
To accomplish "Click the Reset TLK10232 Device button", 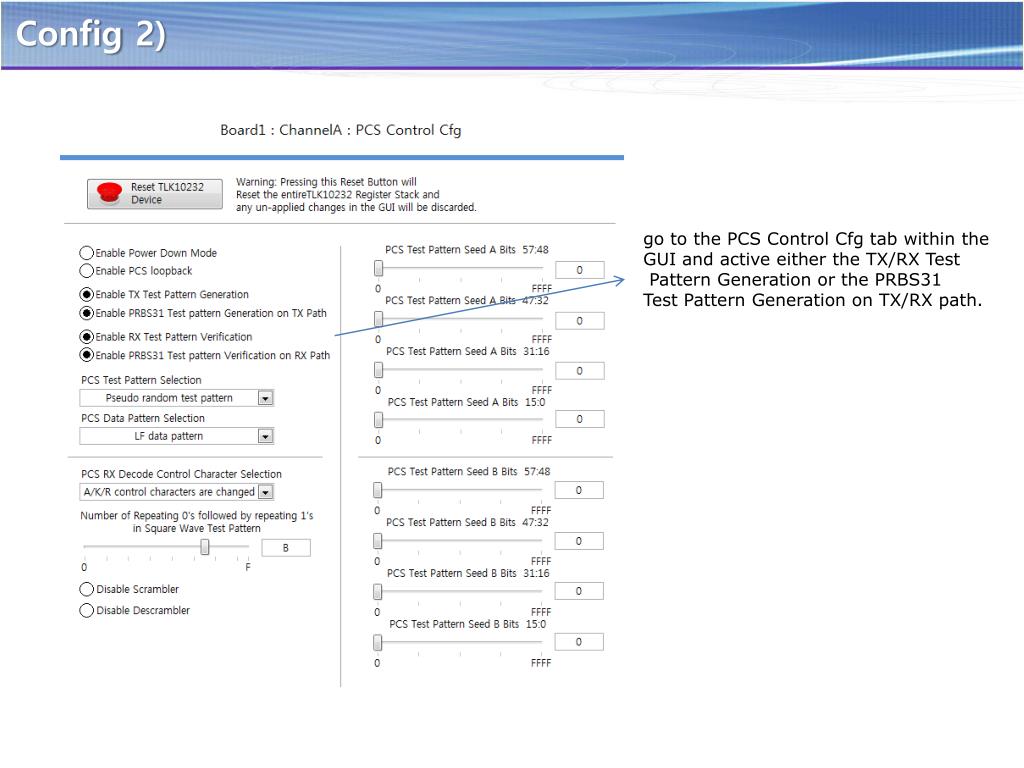I will click(155, 193).
